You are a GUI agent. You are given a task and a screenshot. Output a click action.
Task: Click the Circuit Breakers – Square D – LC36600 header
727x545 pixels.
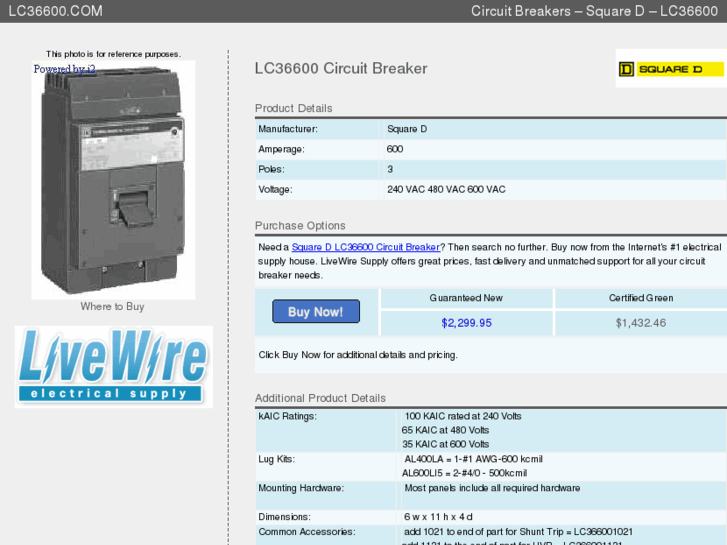coord(594,11)
